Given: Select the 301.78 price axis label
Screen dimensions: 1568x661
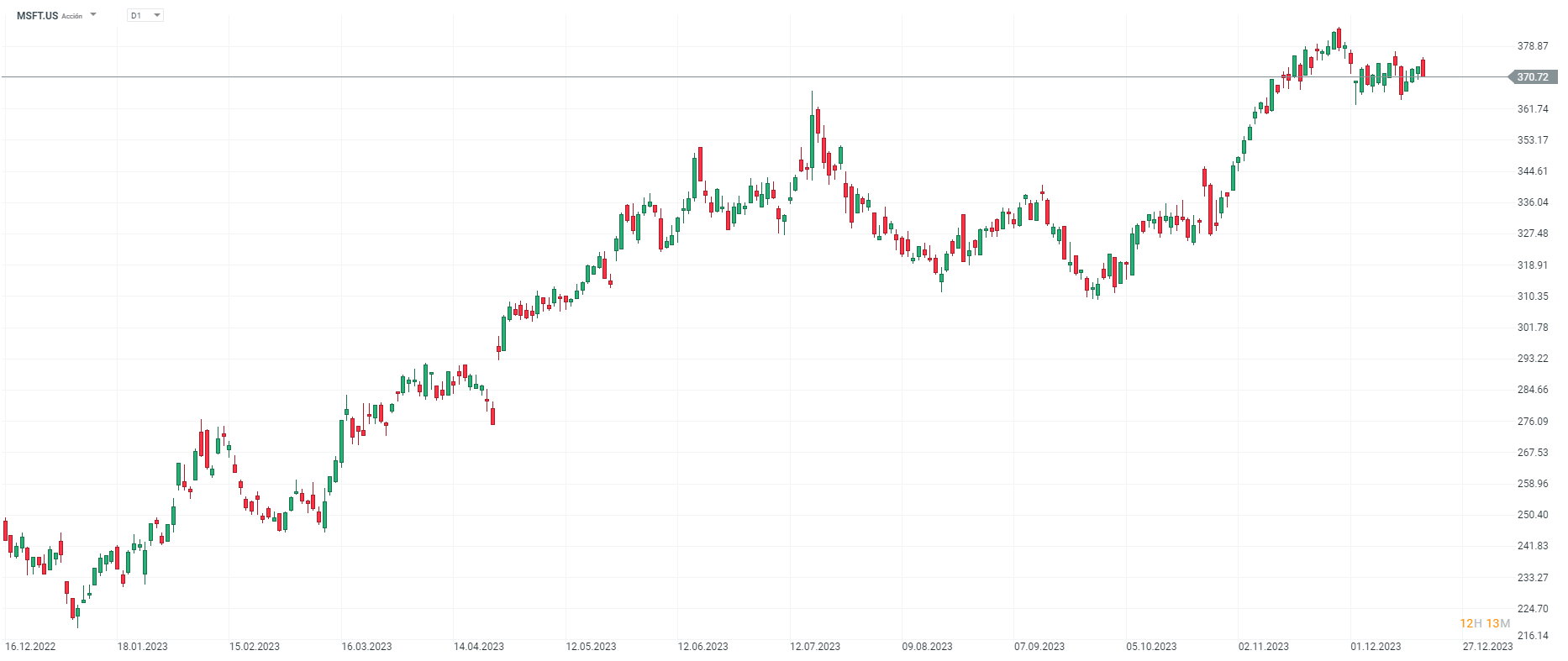Looking at the screenshot, I should pyautogui.click(x=1533, y=328).
